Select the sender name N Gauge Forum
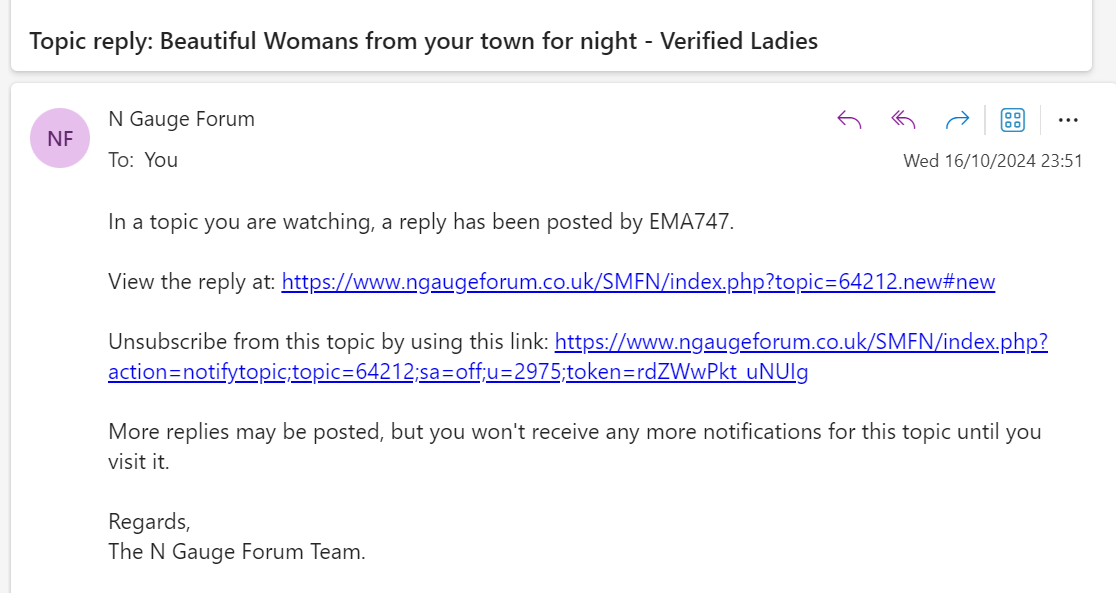This screenshot has width=1116, height=593. click(181, 119)
